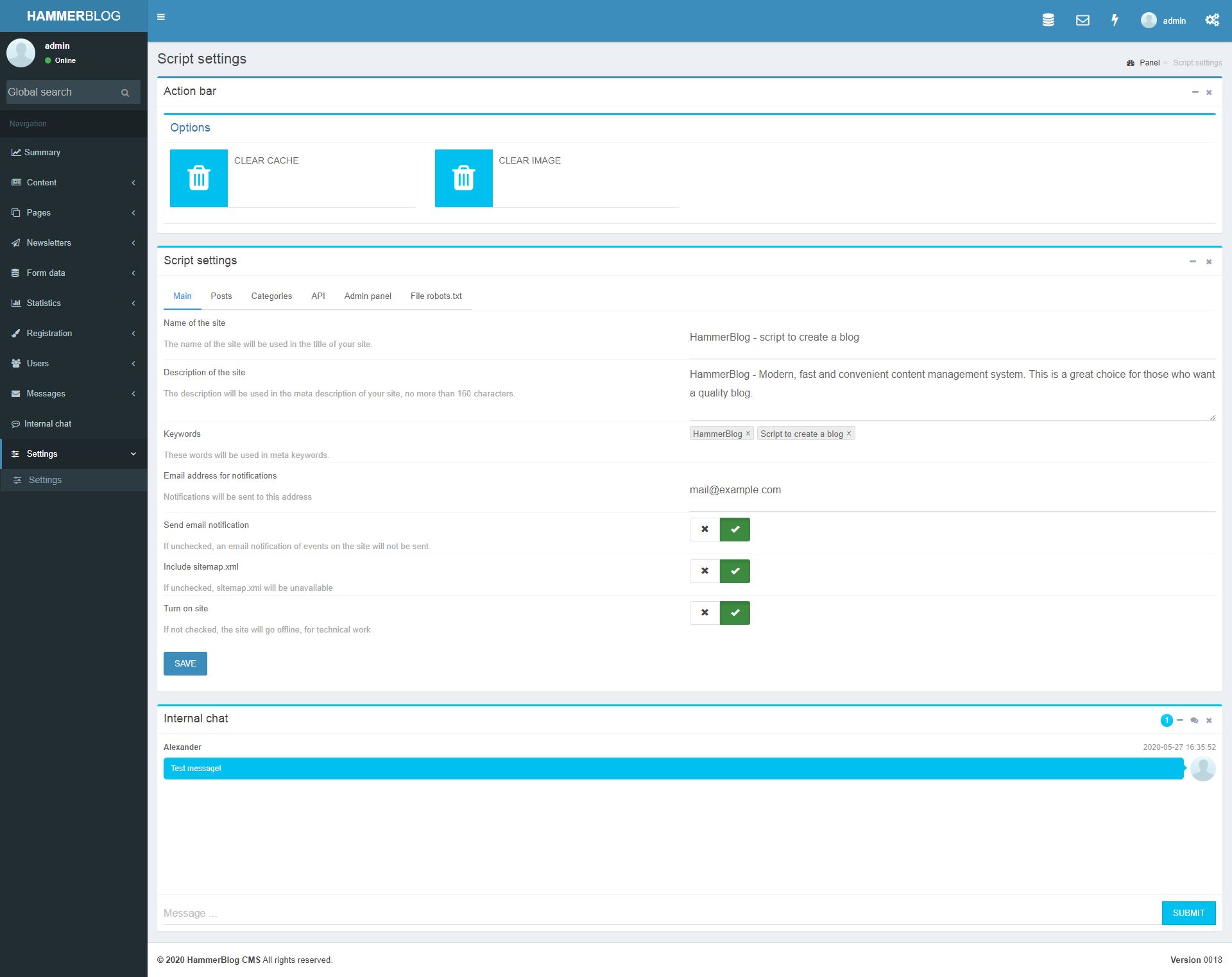1232x977 pixels.
Task: Open the File robots.txt tab
Action: click(436, 296)
